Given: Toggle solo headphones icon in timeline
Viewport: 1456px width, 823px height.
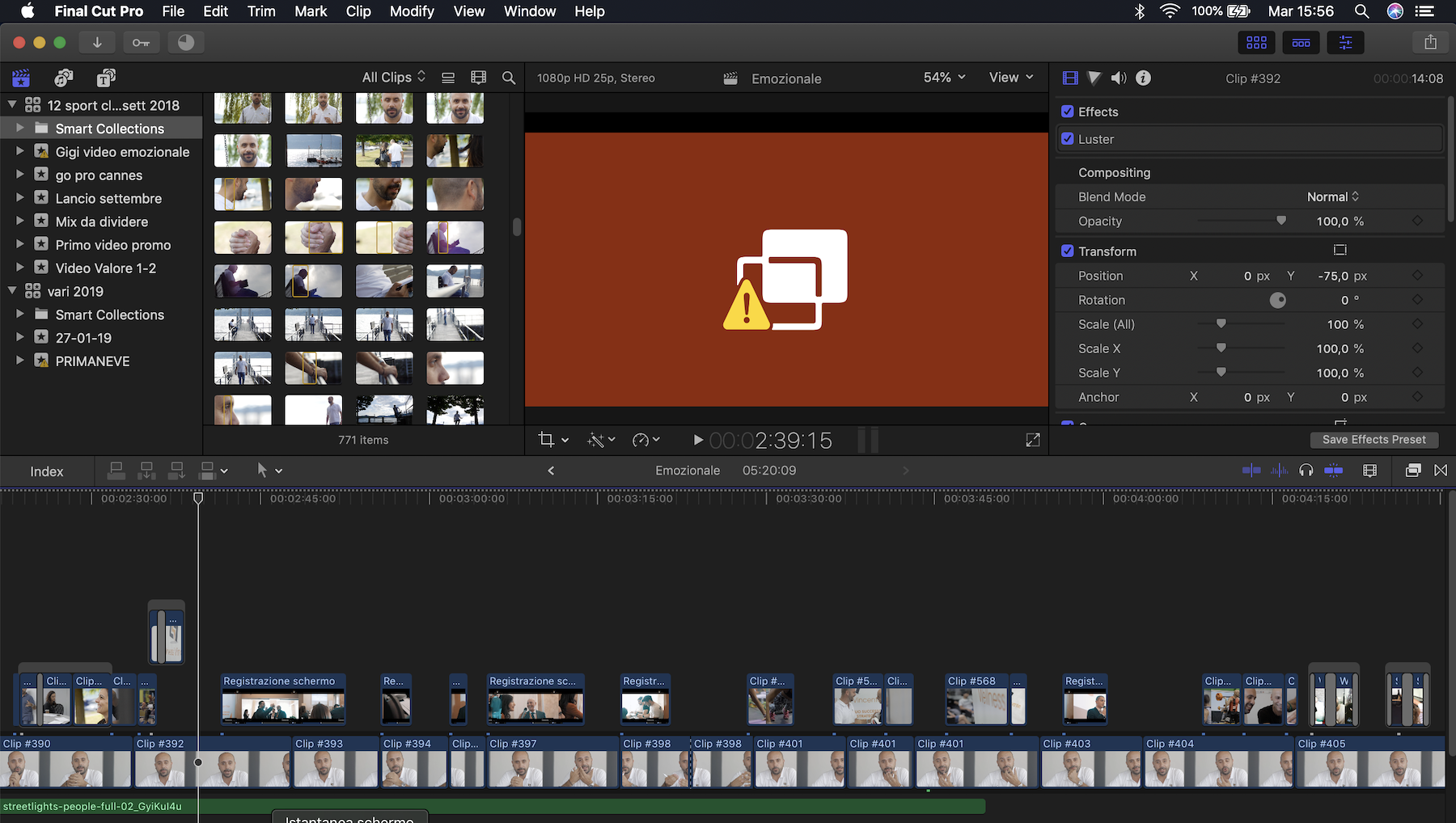Looking at the screenshot, I should (1306, 471).
